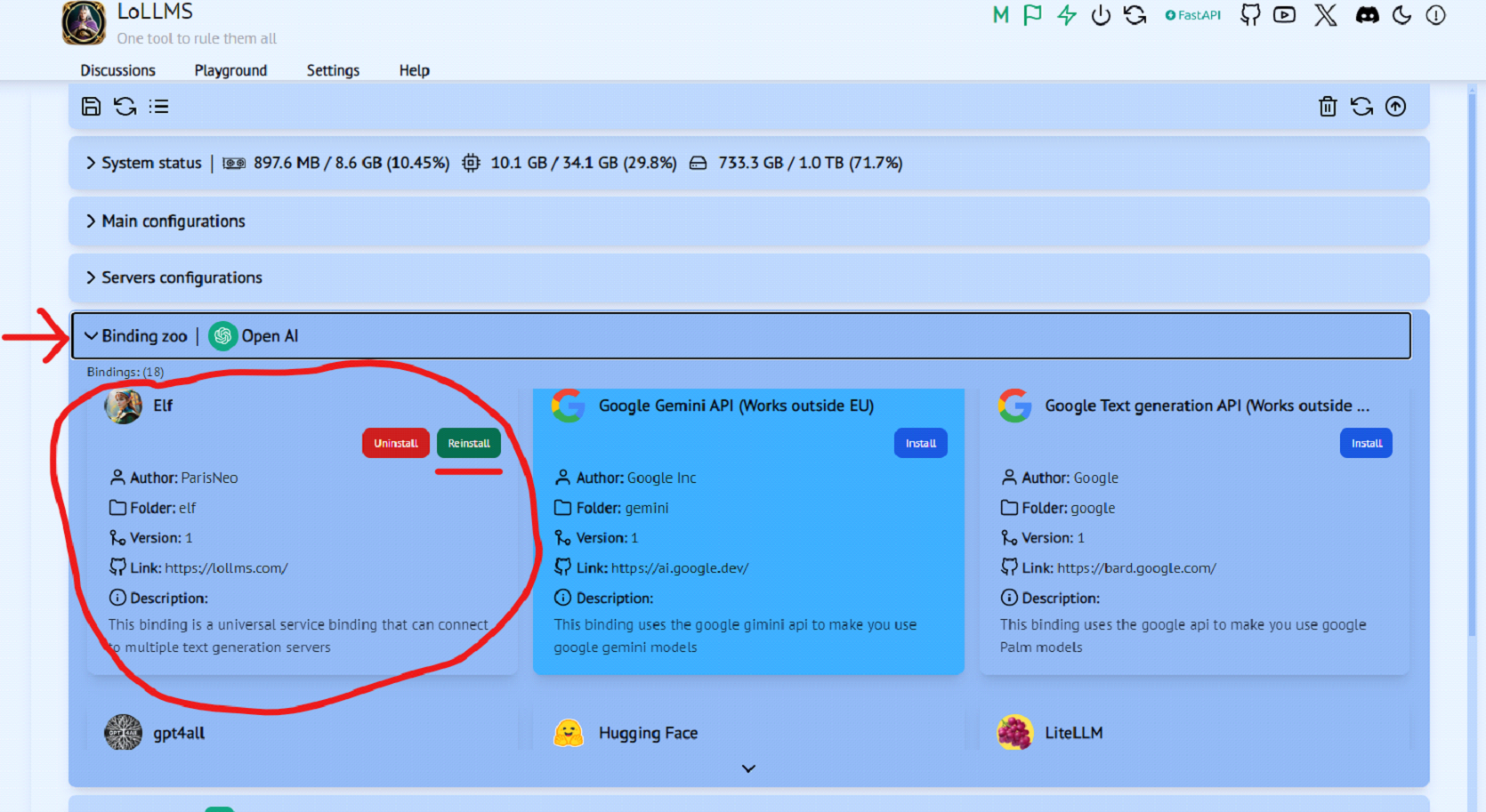The height and width of the screenshot is (812, 1486).
Task: Click the info circle icon in header
Action: [x=1435, y=15]
